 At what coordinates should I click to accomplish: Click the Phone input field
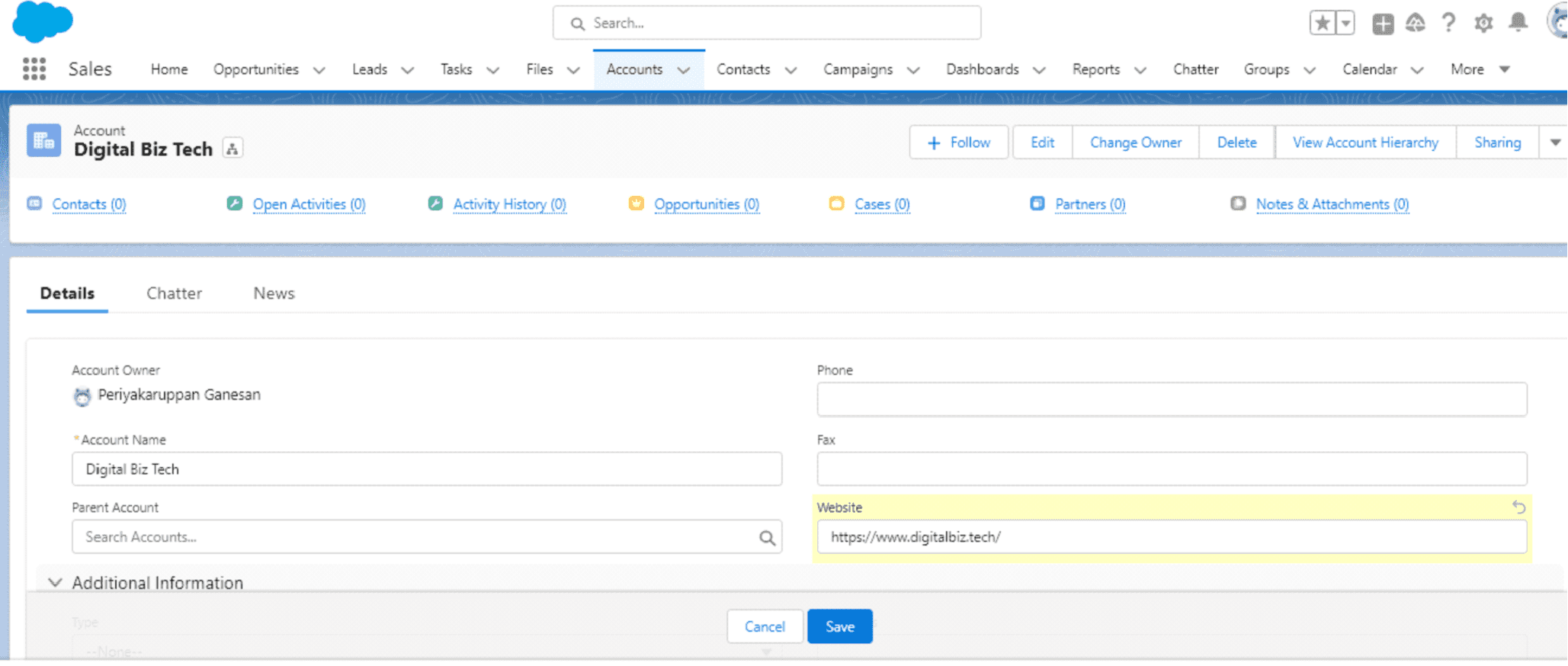point(1172,399)
